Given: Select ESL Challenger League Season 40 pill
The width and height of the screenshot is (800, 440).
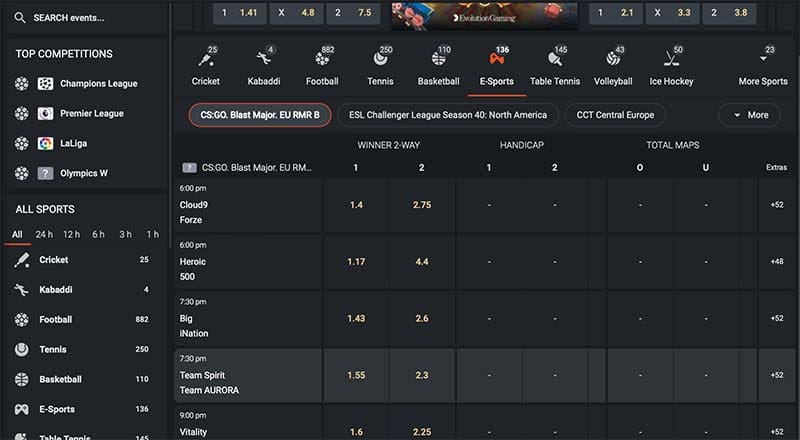Looking at the screenshot, I should click(x=448, y=115).
